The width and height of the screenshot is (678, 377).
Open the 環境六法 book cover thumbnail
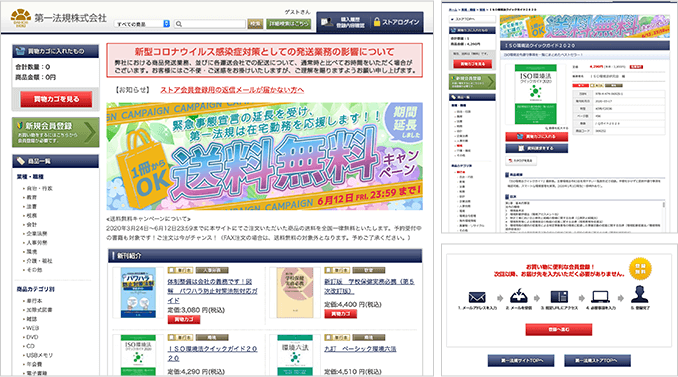pos(295,355)
